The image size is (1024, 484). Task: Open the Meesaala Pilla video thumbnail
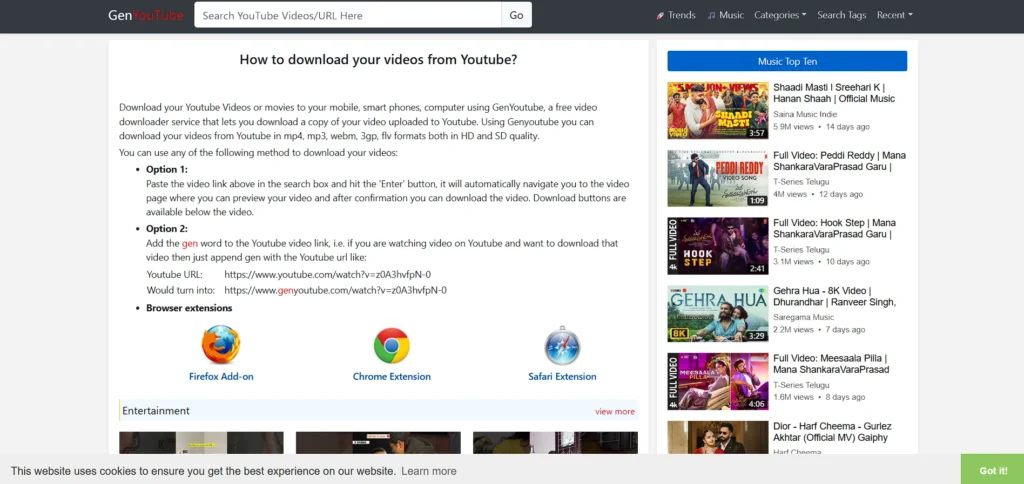coord(718,381)
